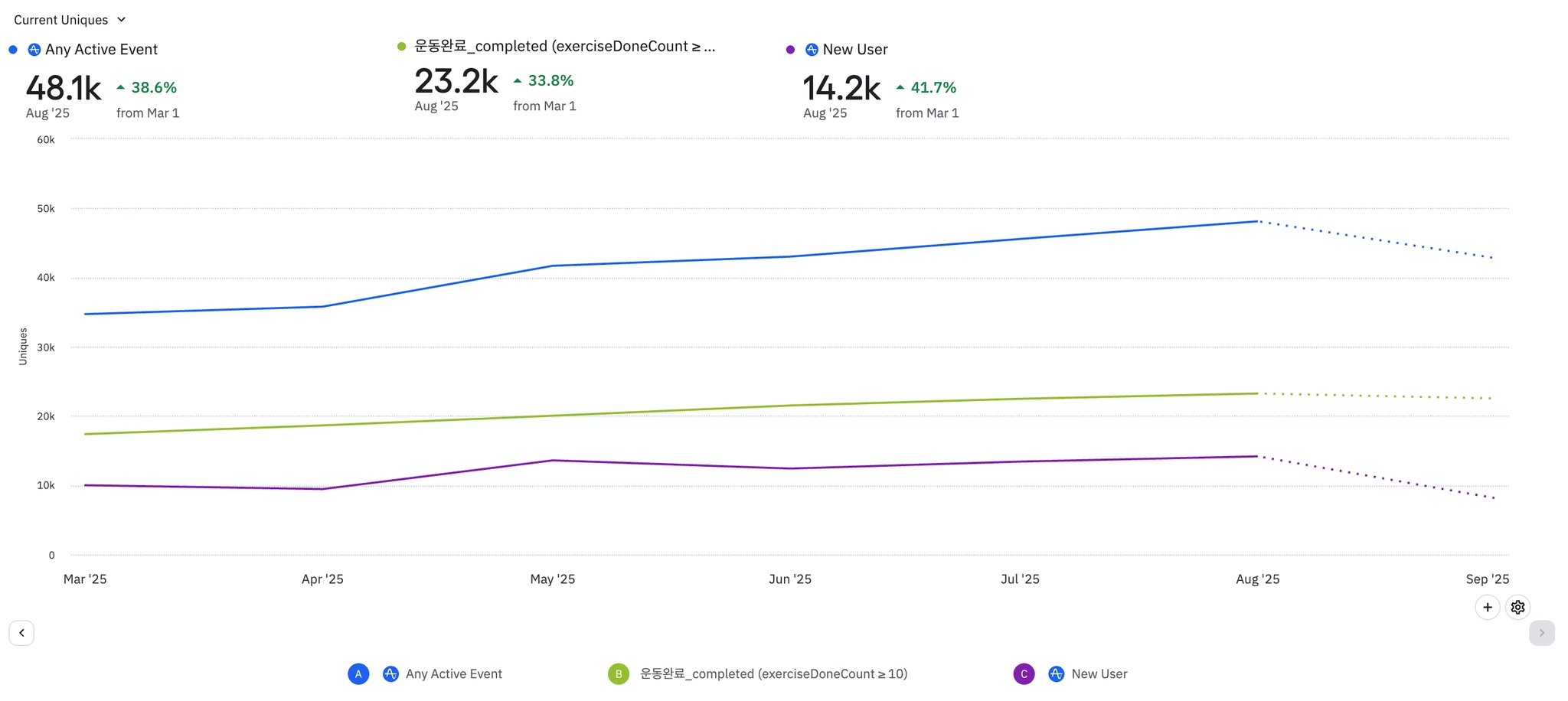The width and height of the screenshot is (1568, 701).
Task: Click the right arrow legend pager
Action: 1541,633
